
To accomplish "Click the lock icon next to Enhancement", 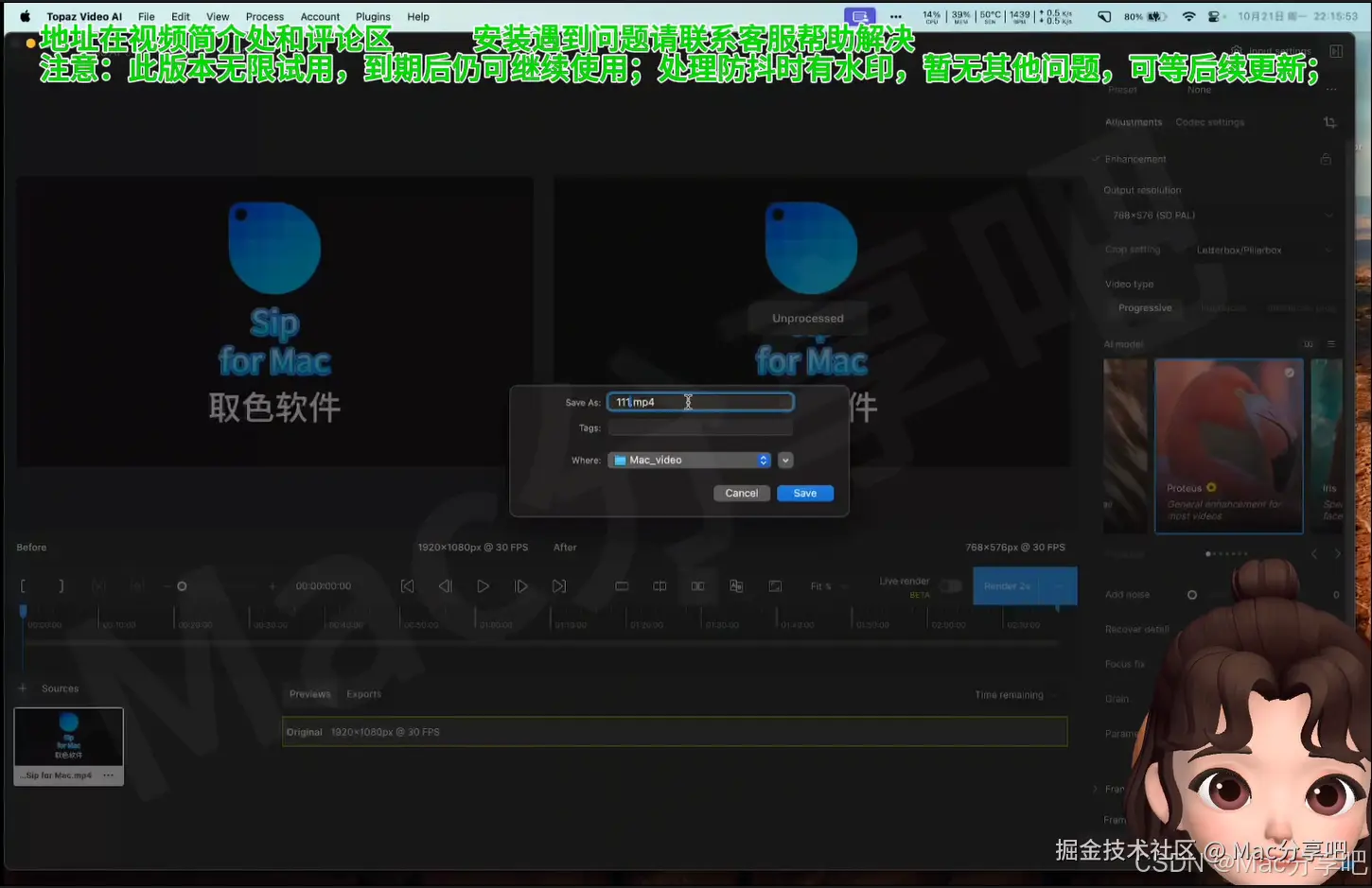I will (1328, 159).
